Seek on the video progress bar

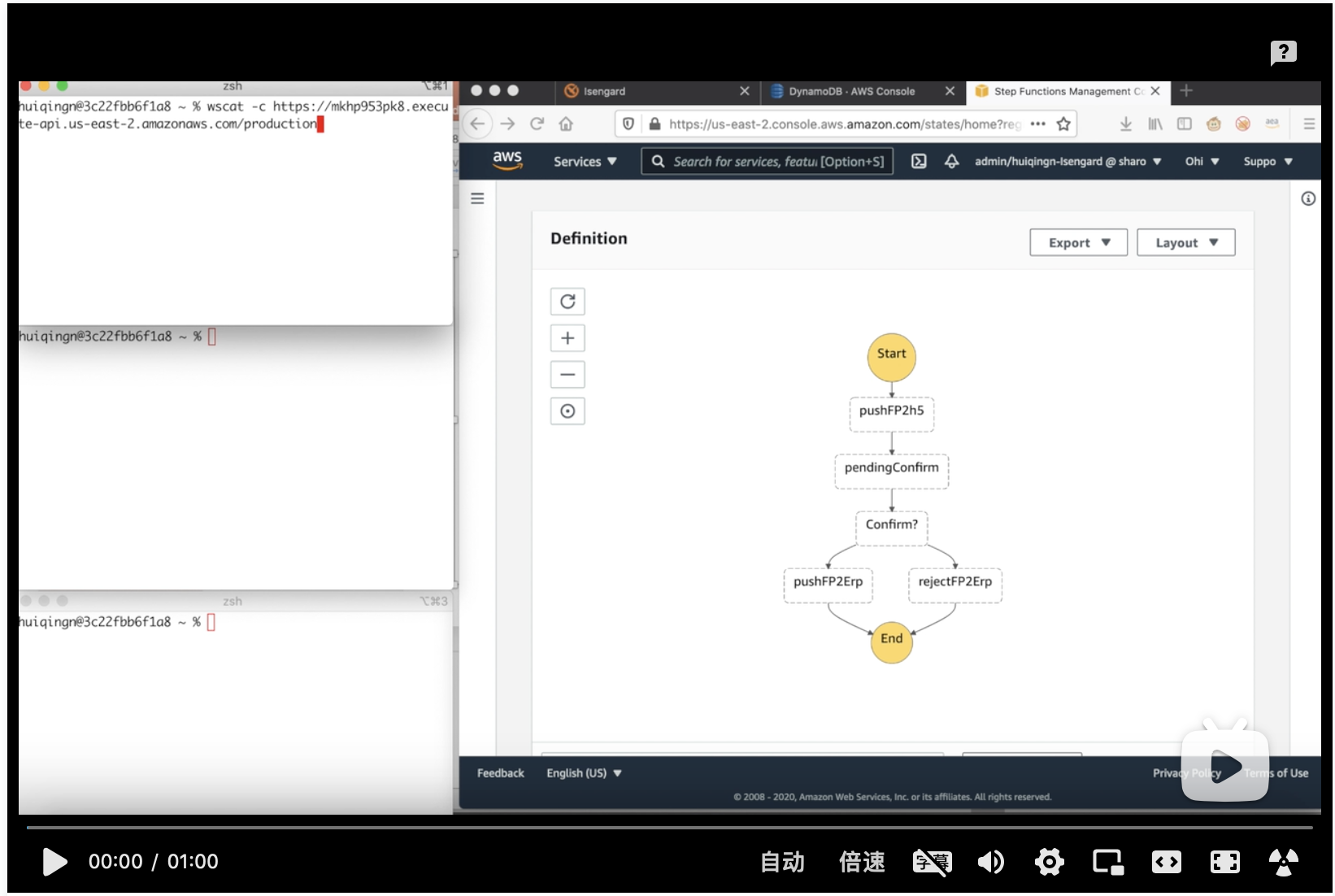[669, 828]
